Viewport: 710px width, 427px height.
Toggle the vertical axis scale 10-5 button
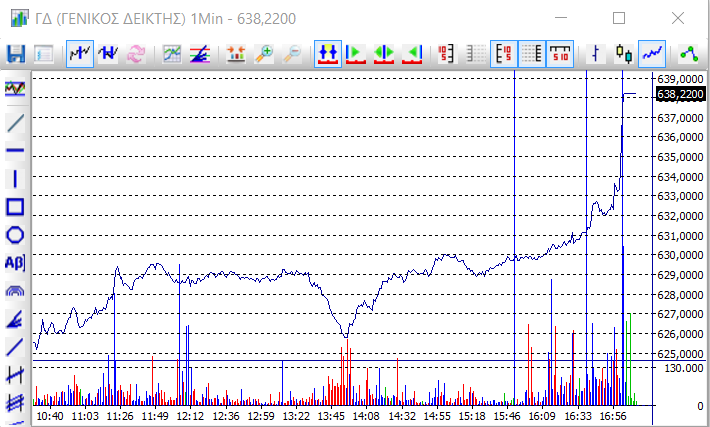point(504,54)
